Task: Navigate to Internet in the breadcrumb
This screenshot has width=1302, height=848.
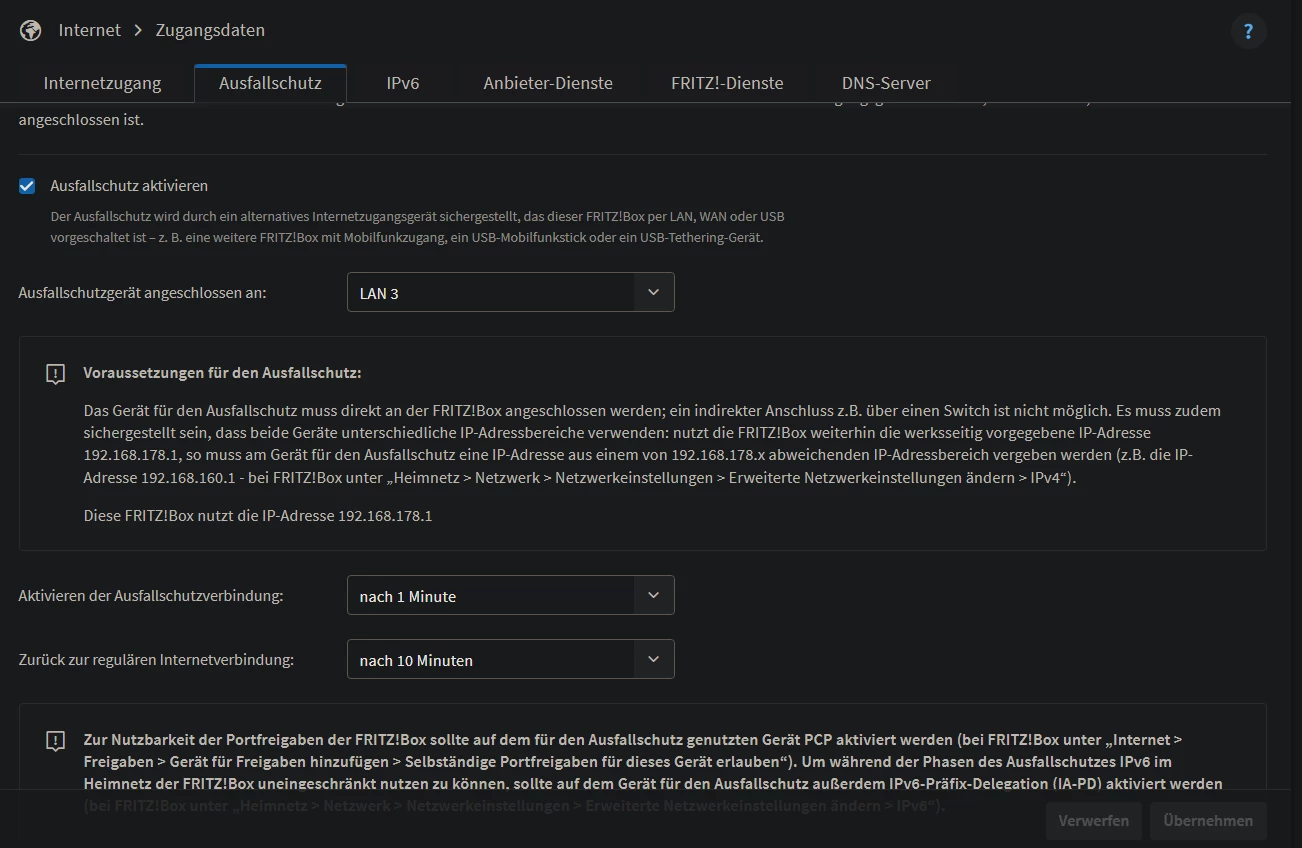Action: [x=89, y=30]
